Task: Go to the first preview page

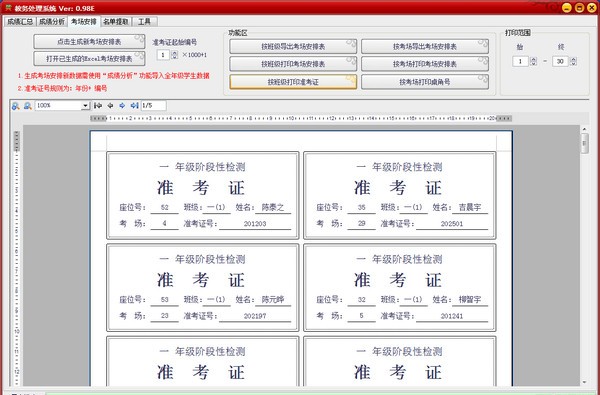Action: click(98, 105)
